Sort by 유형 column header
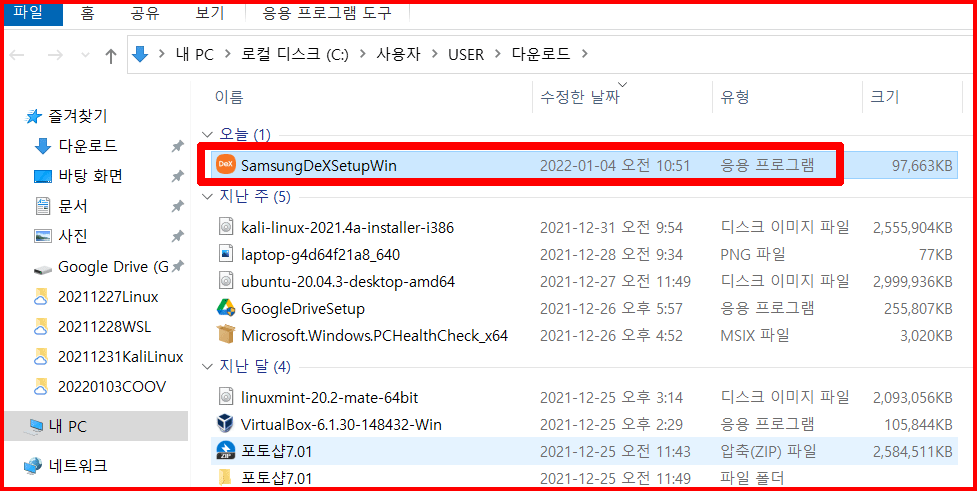Image resolution: width=977 pixels, height=491 pixels. [x=735, y=97]
